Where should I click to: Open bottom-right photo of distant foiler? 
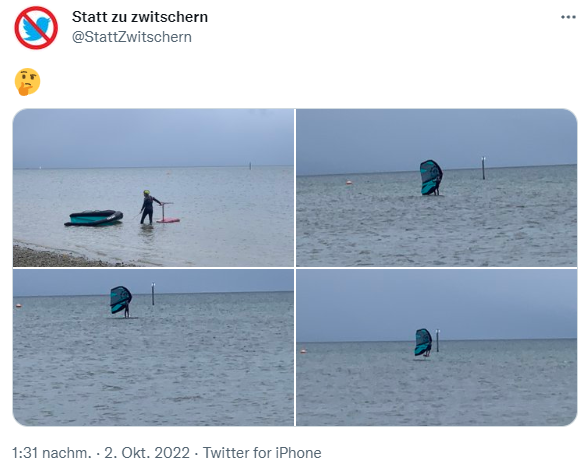pos(437,348)
